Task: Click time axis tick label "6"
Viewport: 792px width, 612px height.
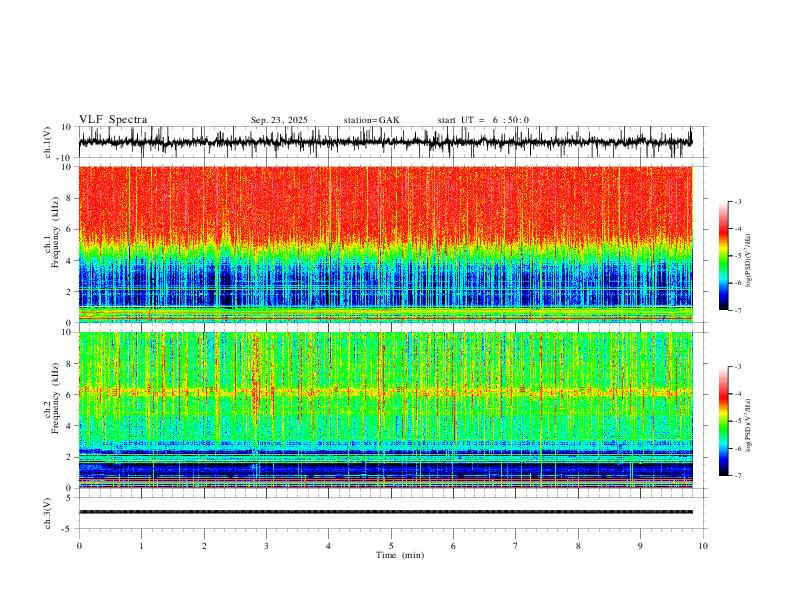Action: coord(454,546)
